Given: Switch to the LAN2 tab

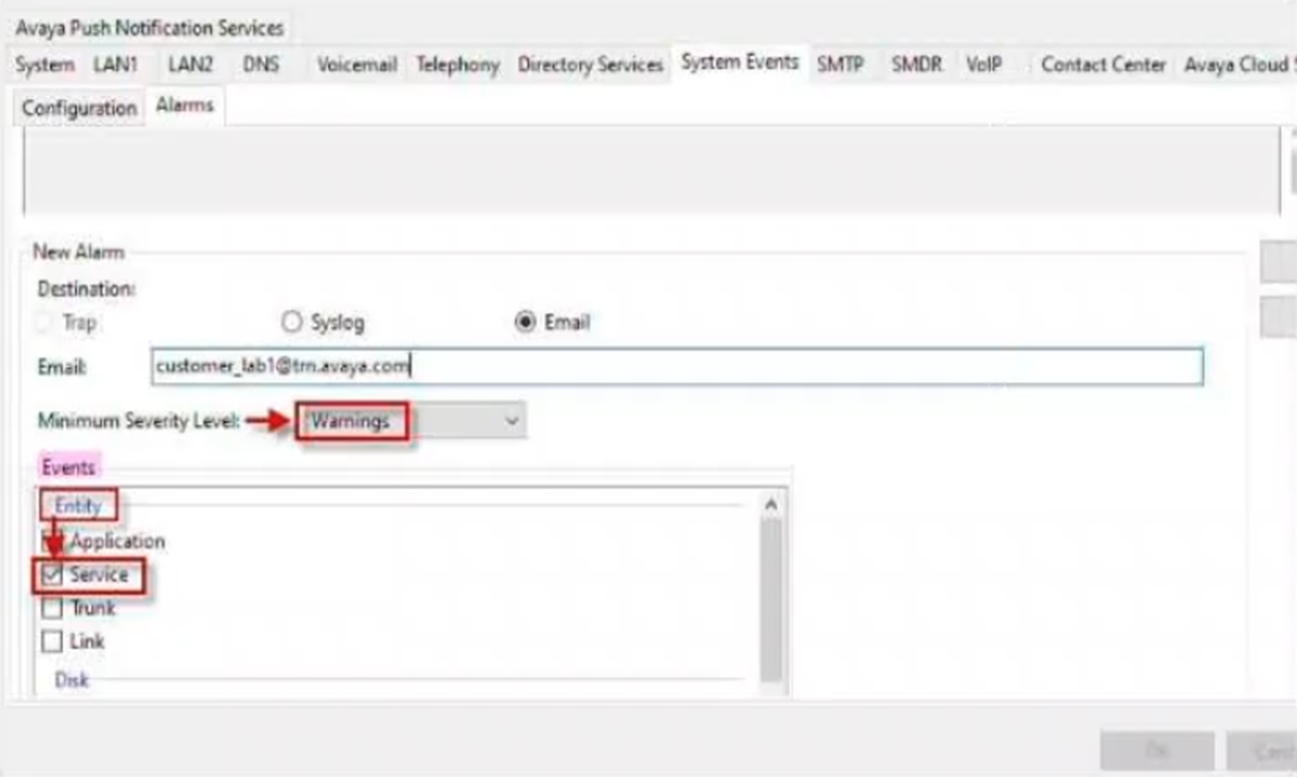Looking at the screenshot, I should (x=190, y=65).
